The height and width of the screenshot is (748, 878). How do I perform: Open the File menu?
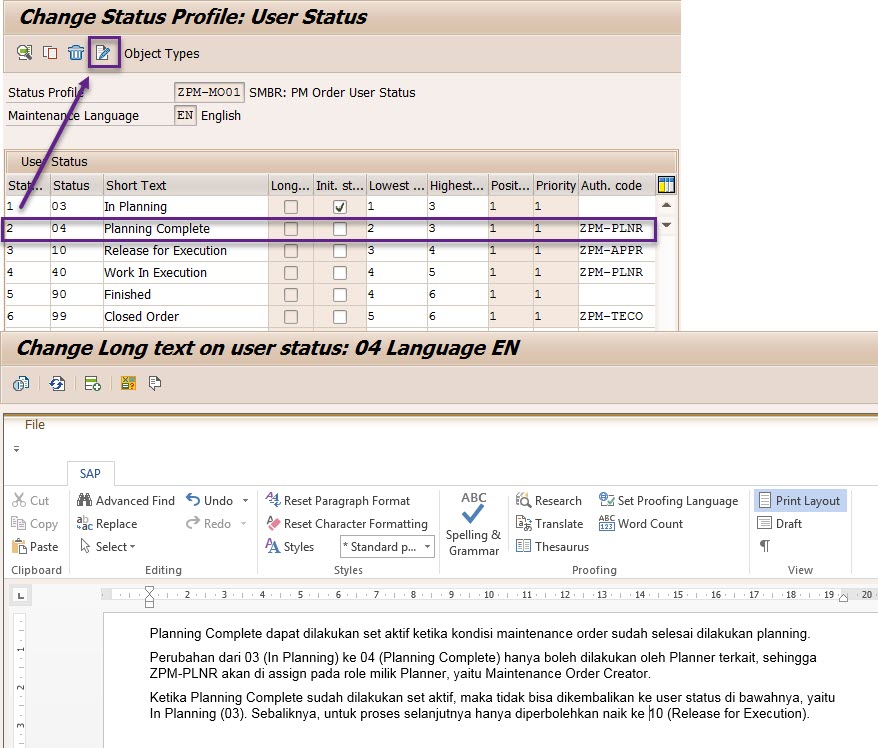pos(34,424)
